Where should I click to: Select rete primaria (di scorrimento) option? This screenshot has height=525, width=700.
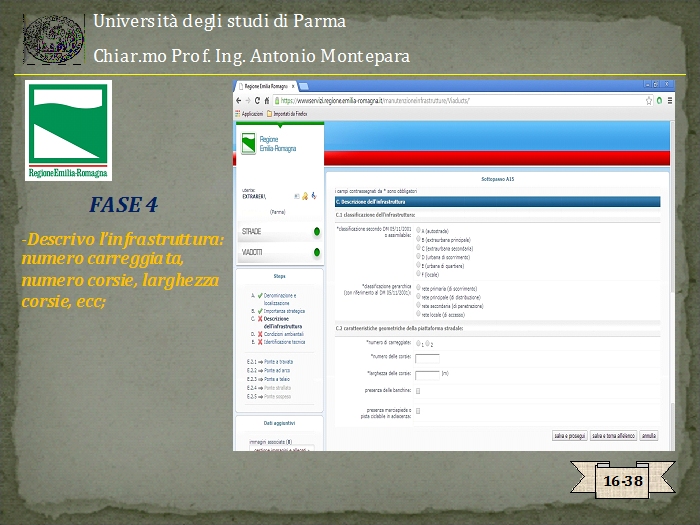418,288
